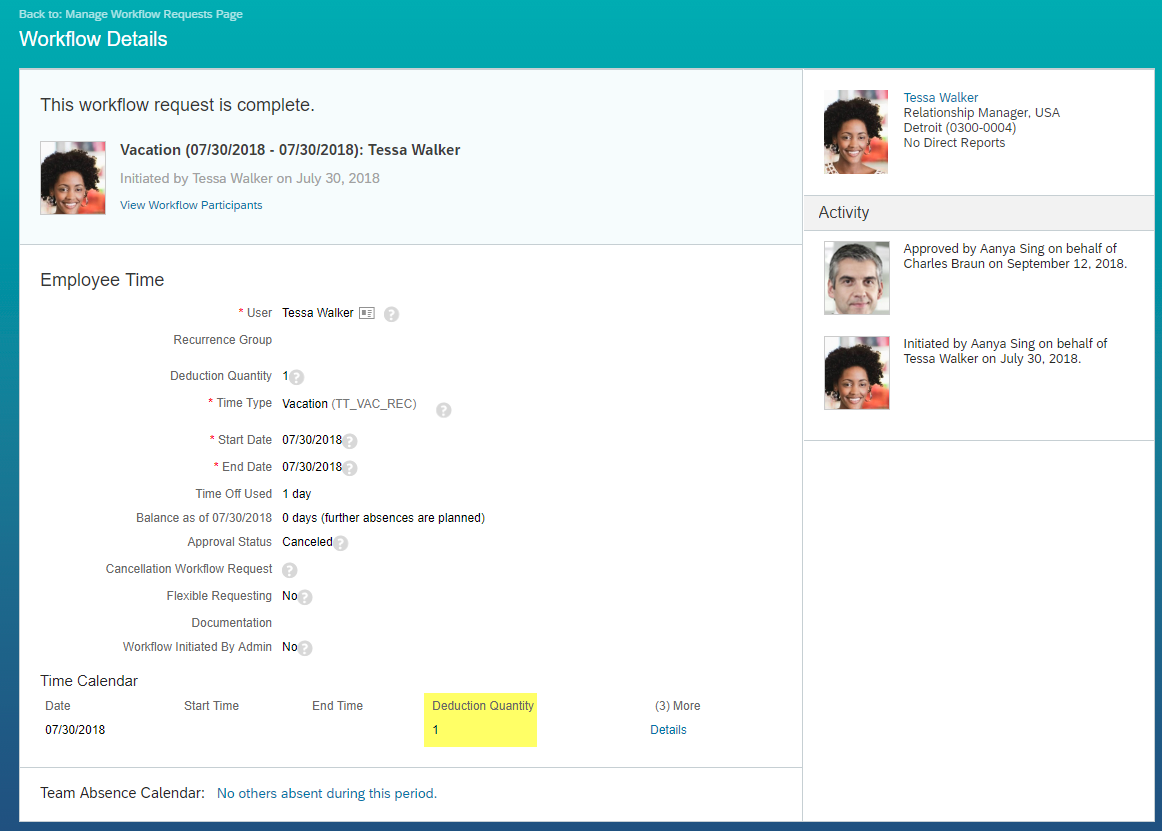Click the Documentation field label
The width and height of the screenshot is (1162, 831).
(231, 623)
